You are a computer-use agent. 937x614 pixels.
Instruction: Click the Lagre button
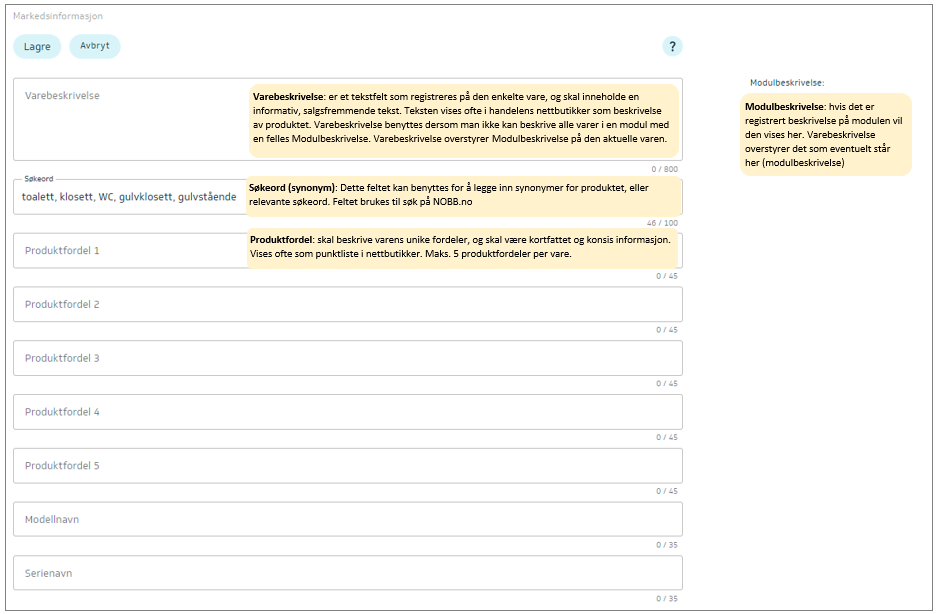[37, 46]
